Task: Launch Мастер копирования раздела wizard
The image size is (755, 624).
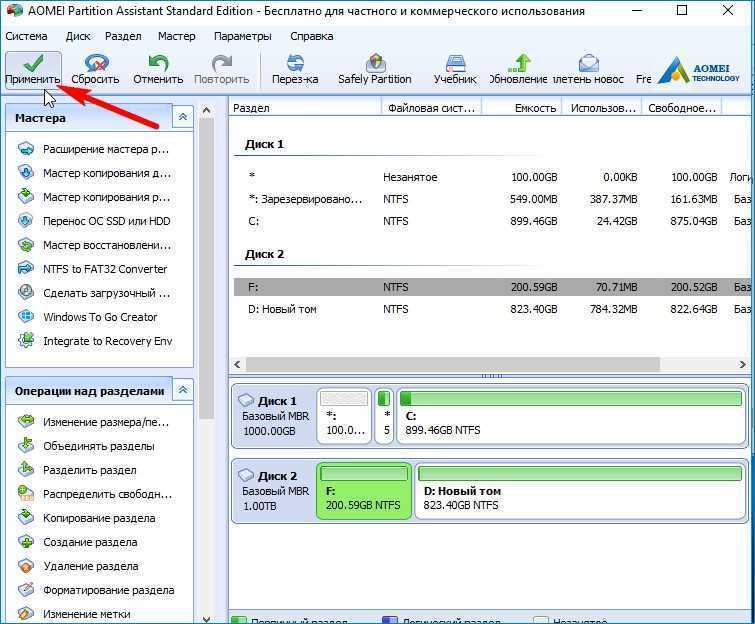Action: 93,197
